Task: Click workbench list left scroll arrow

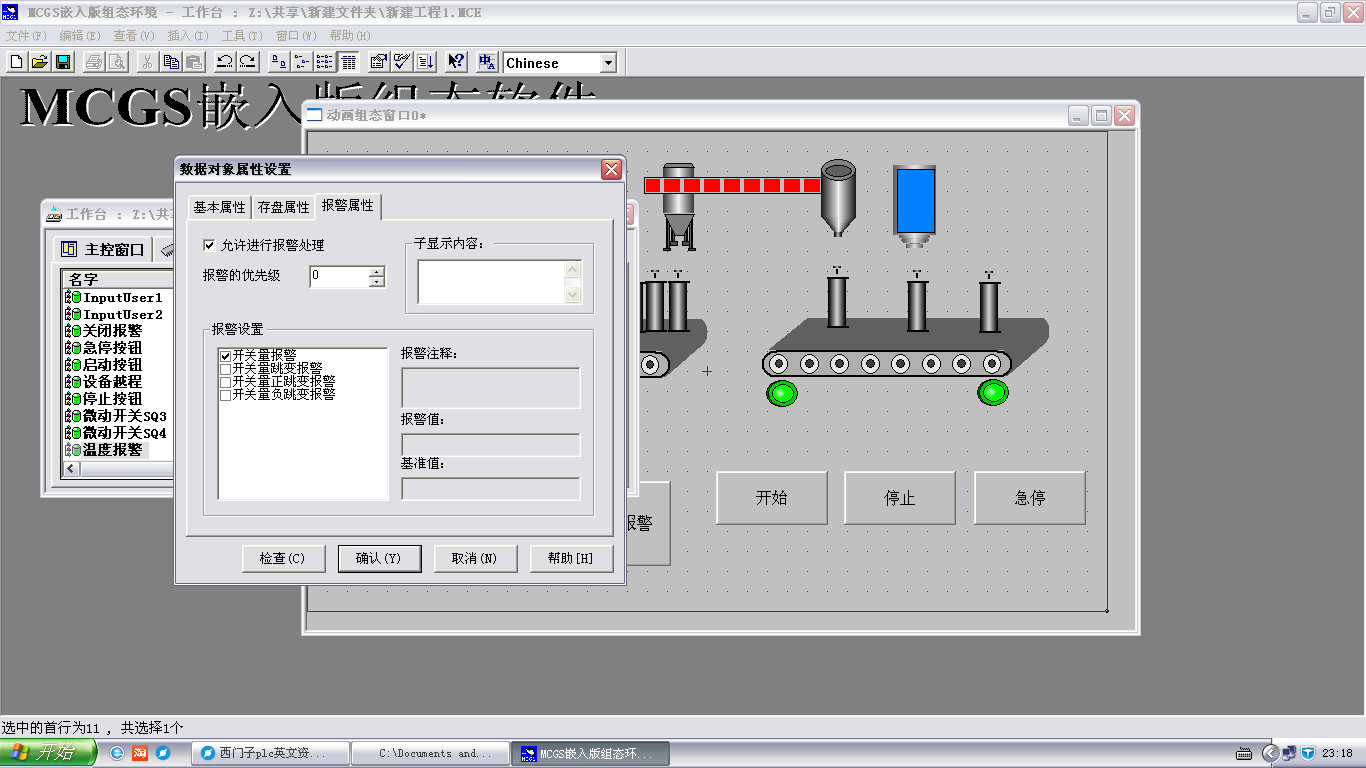Action: [x=71, y=469]
